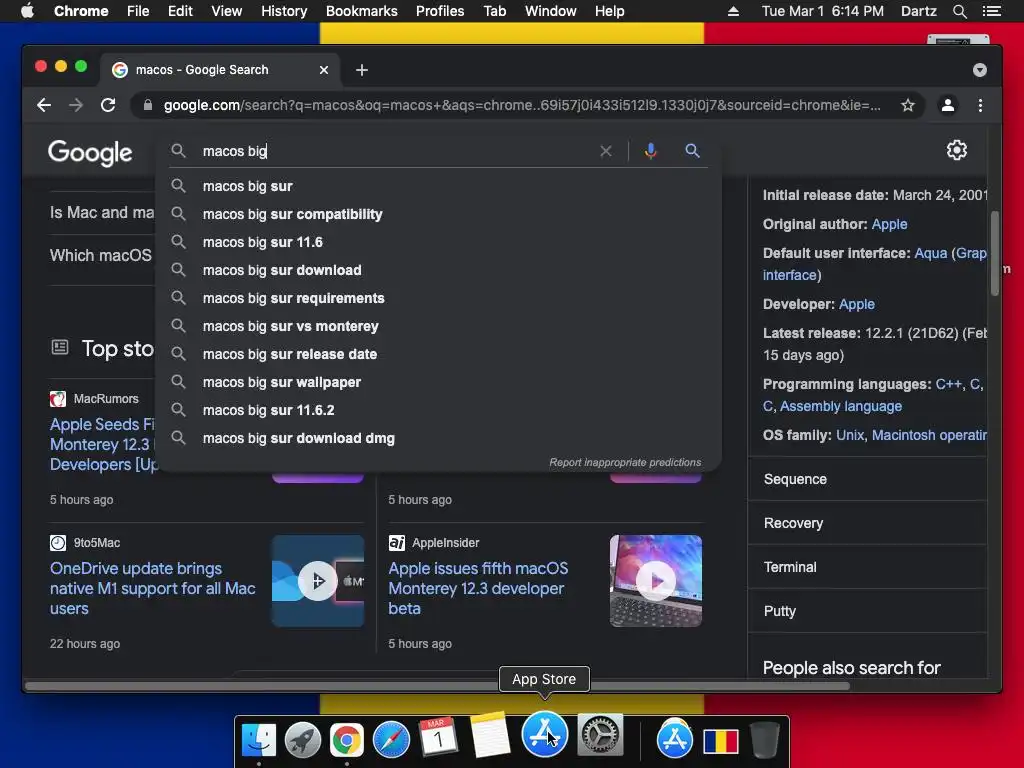Open the Apple menu
Image resolution: width=1024 pixels, height=768 pixels.
tap(27, 11)
